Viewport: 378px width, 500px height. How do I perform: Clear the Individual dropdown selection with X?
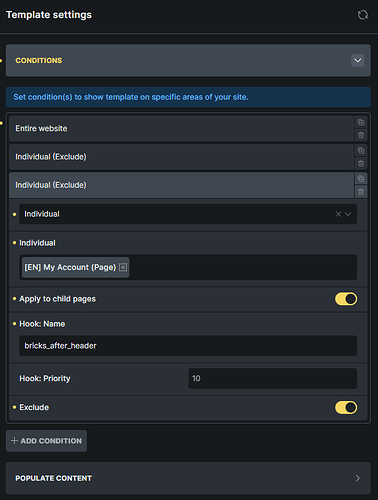pos(338,214)
